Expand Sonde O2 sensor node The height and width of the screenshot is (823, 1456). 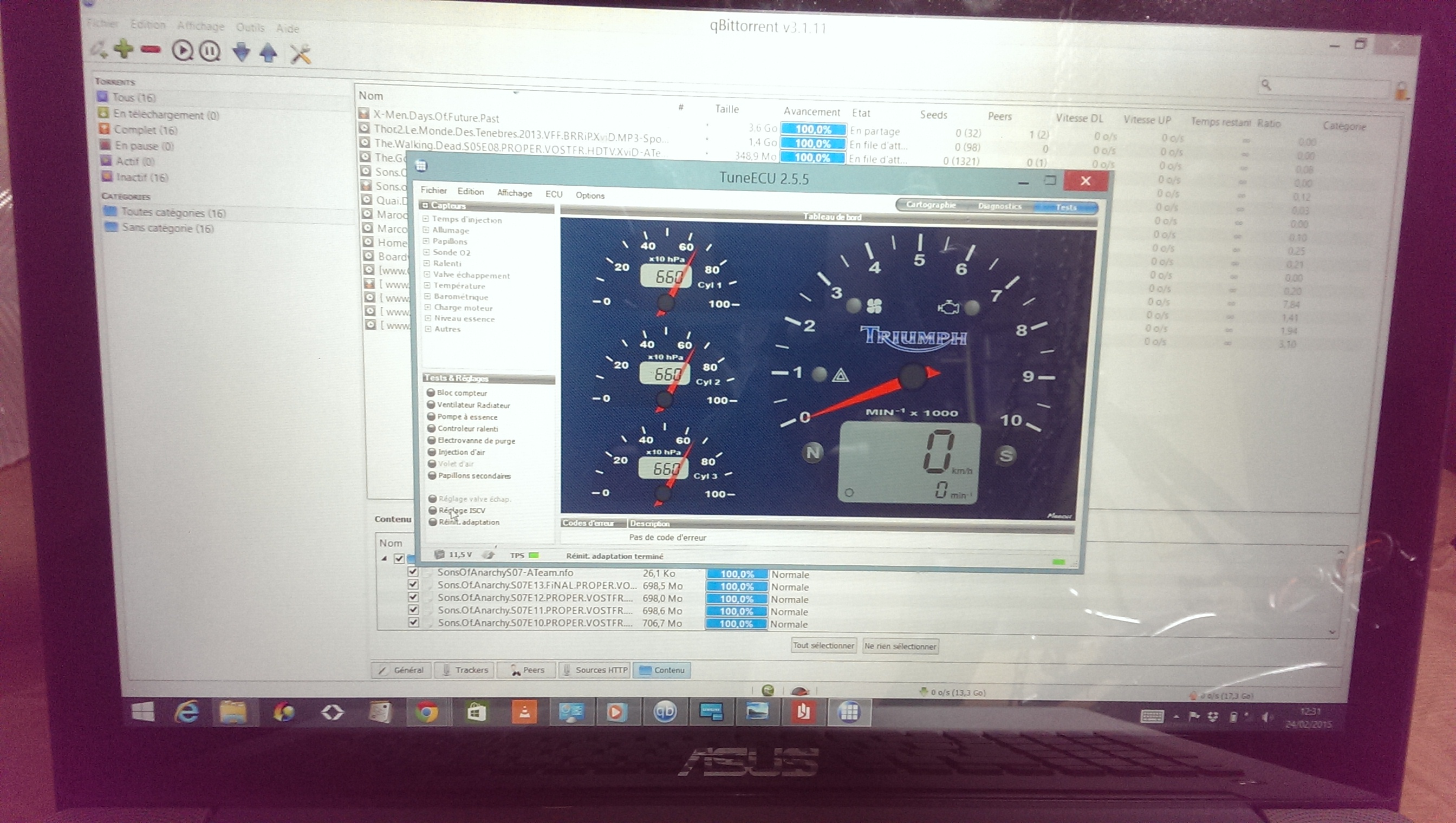(x=427, y=252)
